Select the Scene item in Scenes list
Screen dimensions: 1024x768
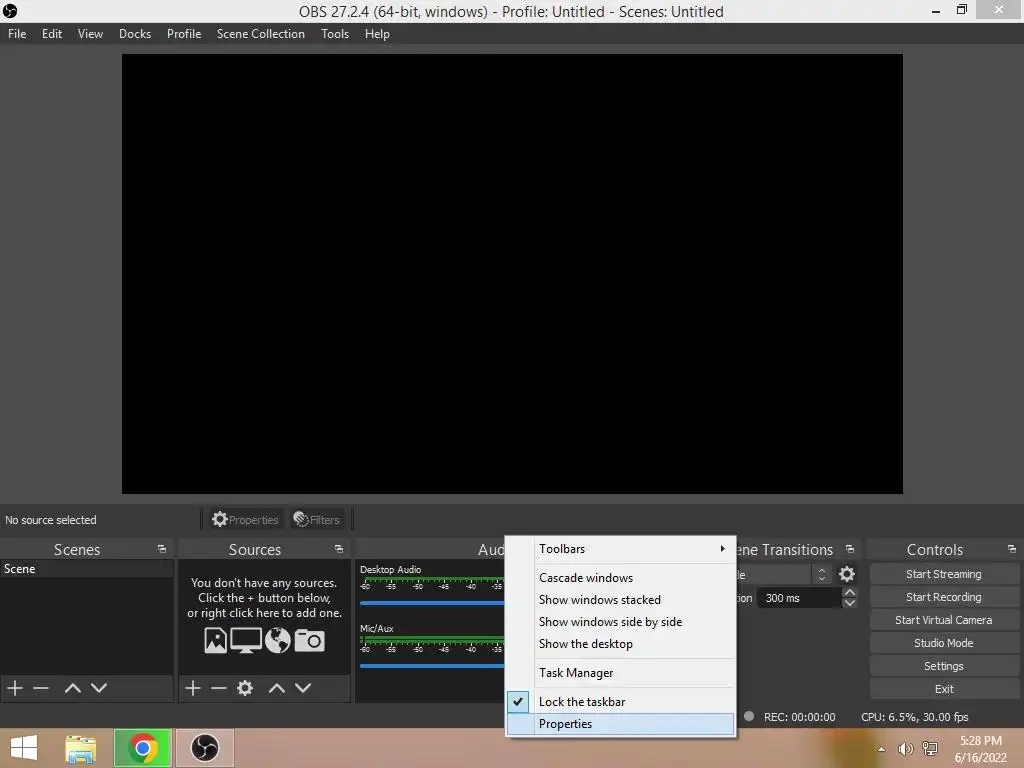[x=86, y=569]
